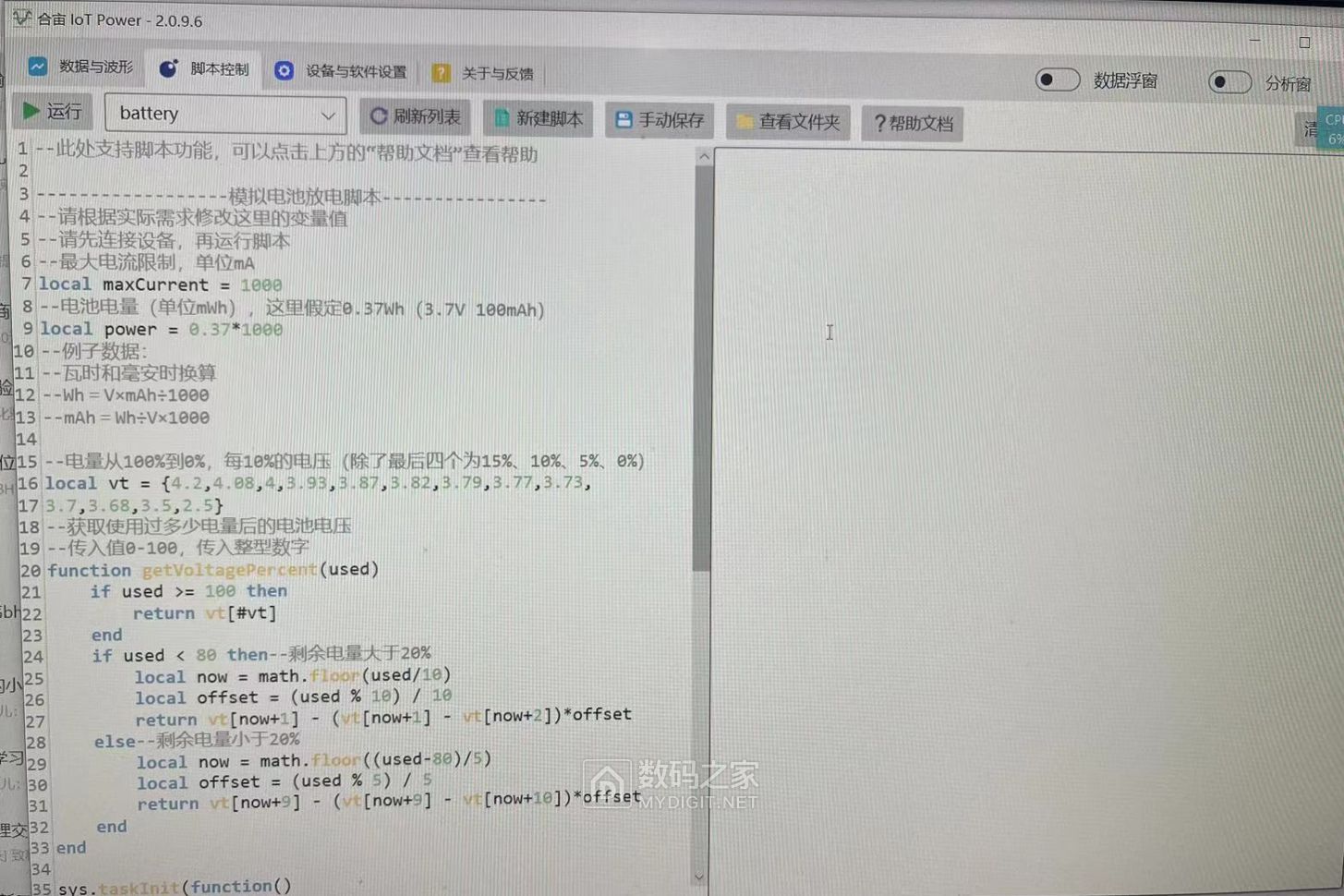The height and width of the screenshot is (896, 1344).
Task: Save manually with 手动保存 button
Action: (660, 120)
